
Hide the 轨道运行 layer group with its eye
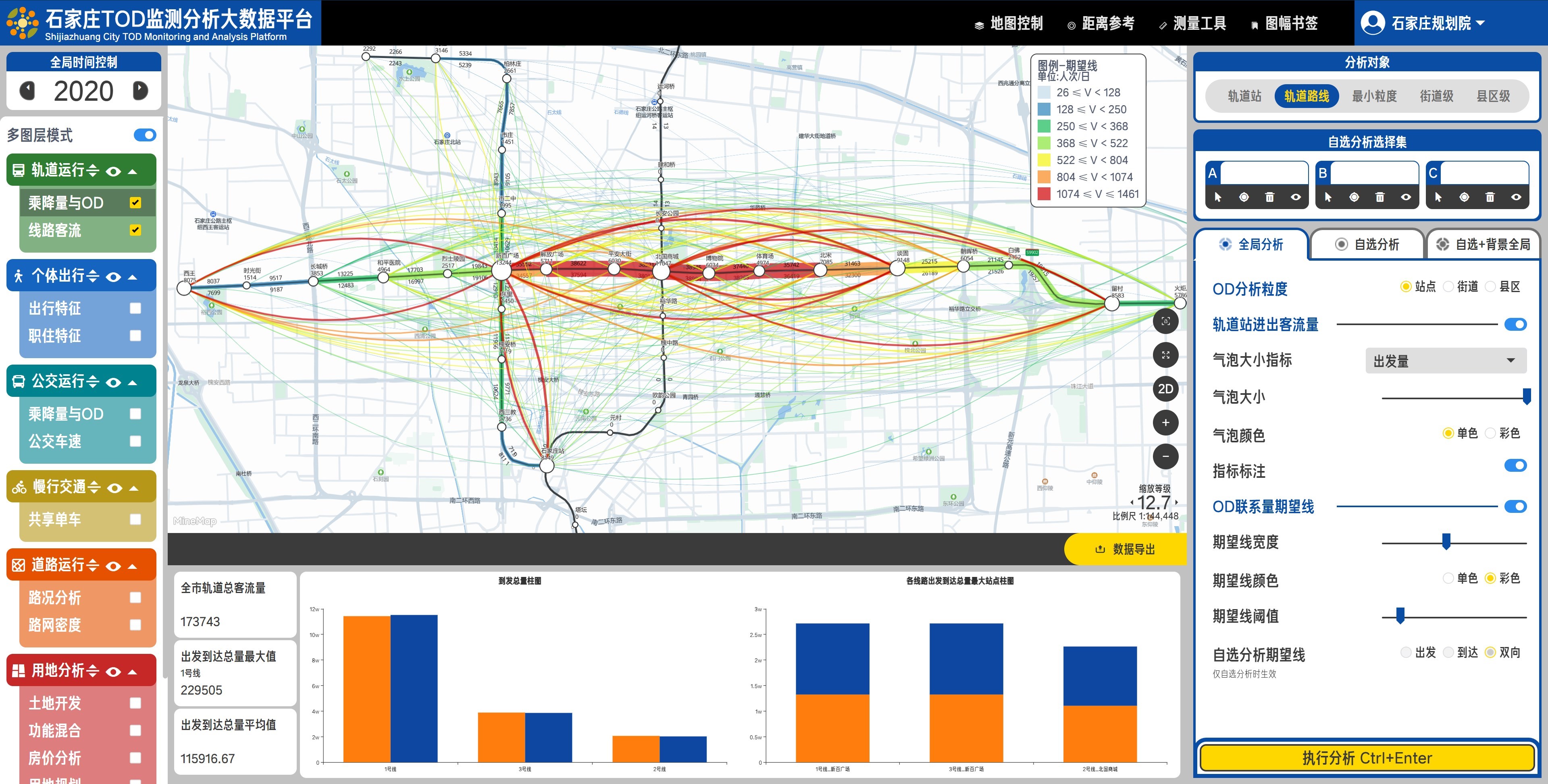click(113, 171)
